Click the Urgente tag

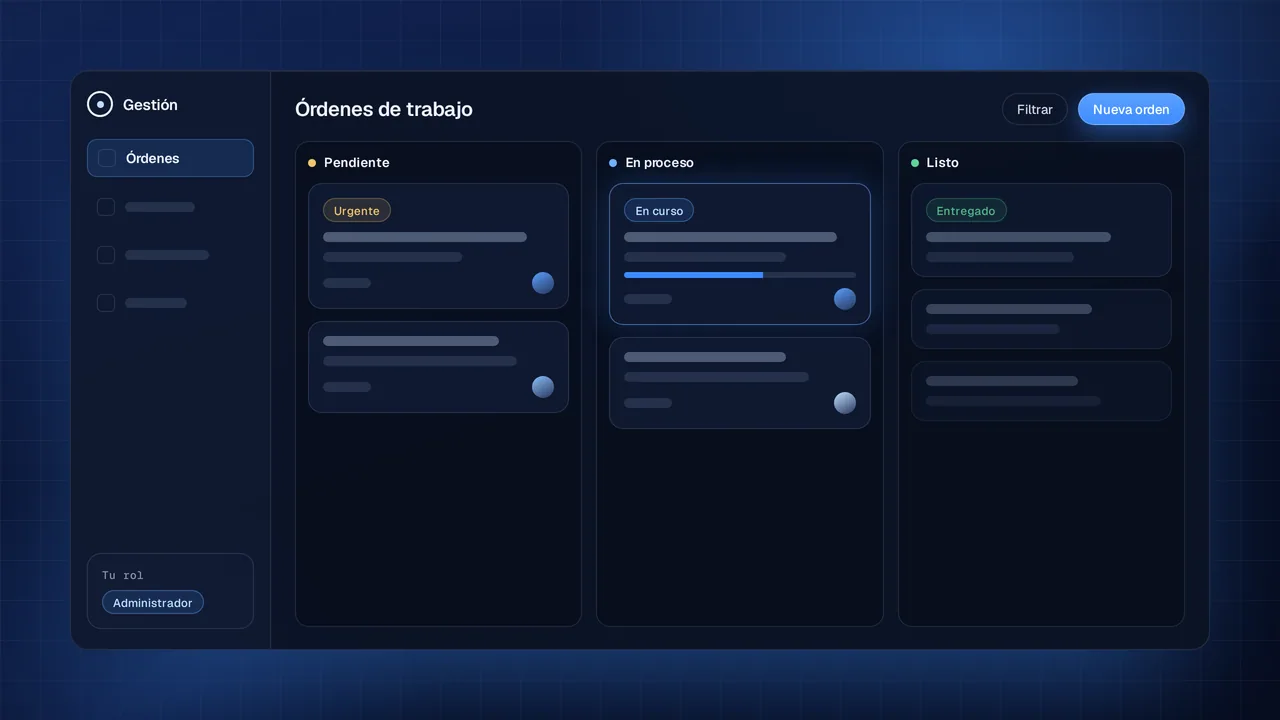pyautogui.click(x=357, y=211)
